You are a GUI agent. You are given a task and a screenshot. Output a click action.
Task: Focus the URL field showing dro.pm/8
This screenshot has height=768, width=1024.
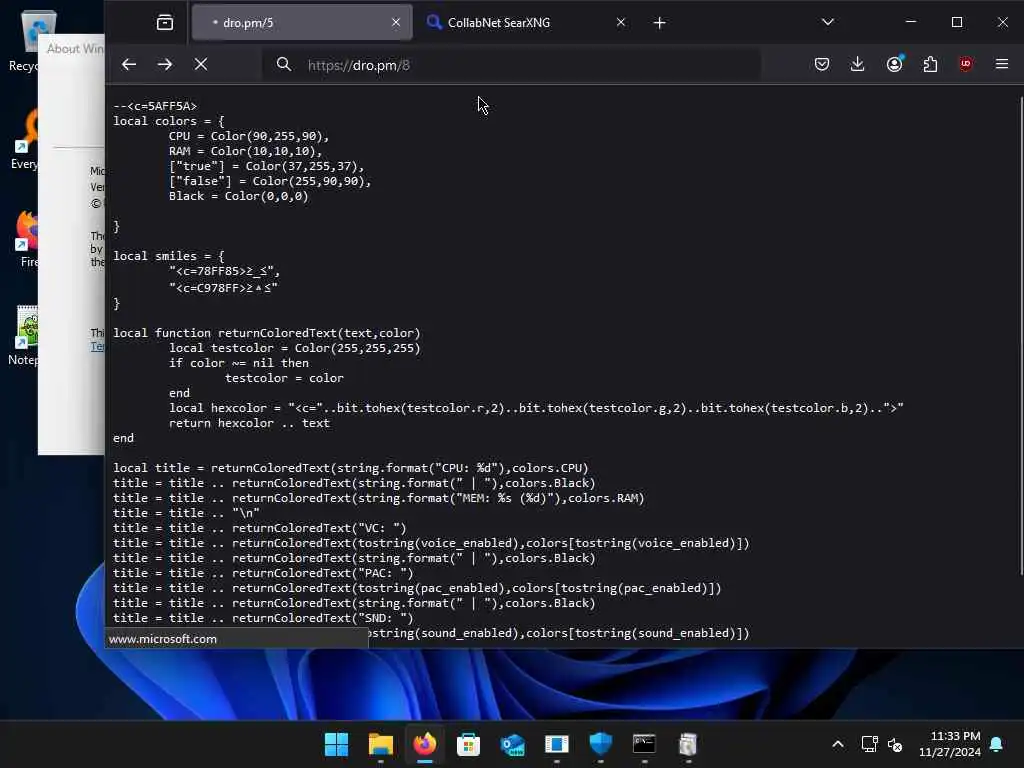[x=511, y=65]
